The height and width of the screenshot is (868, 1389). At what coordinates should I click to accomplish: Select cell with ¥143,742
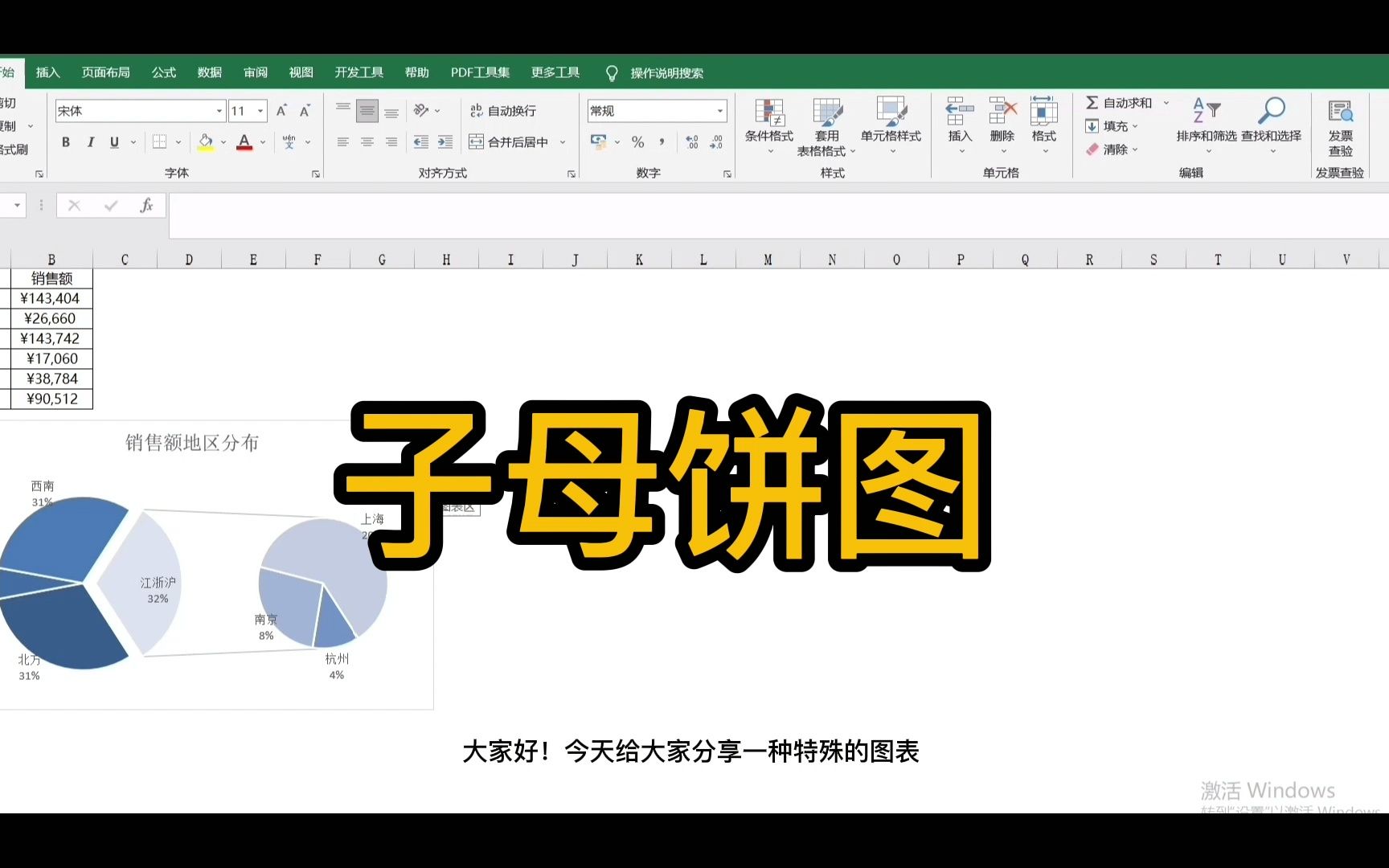point(51,338)
